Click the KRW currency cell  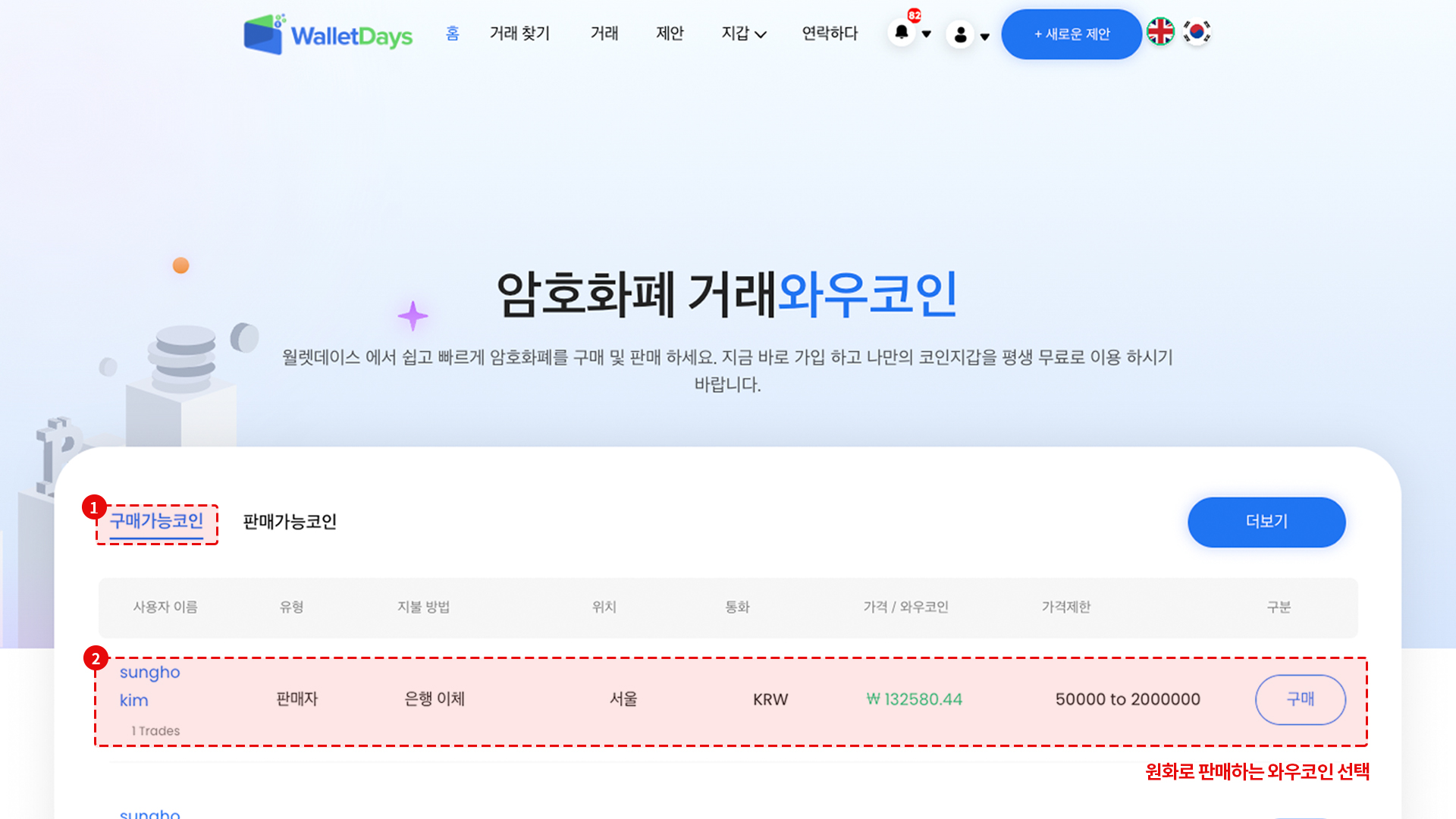point(770,700)
